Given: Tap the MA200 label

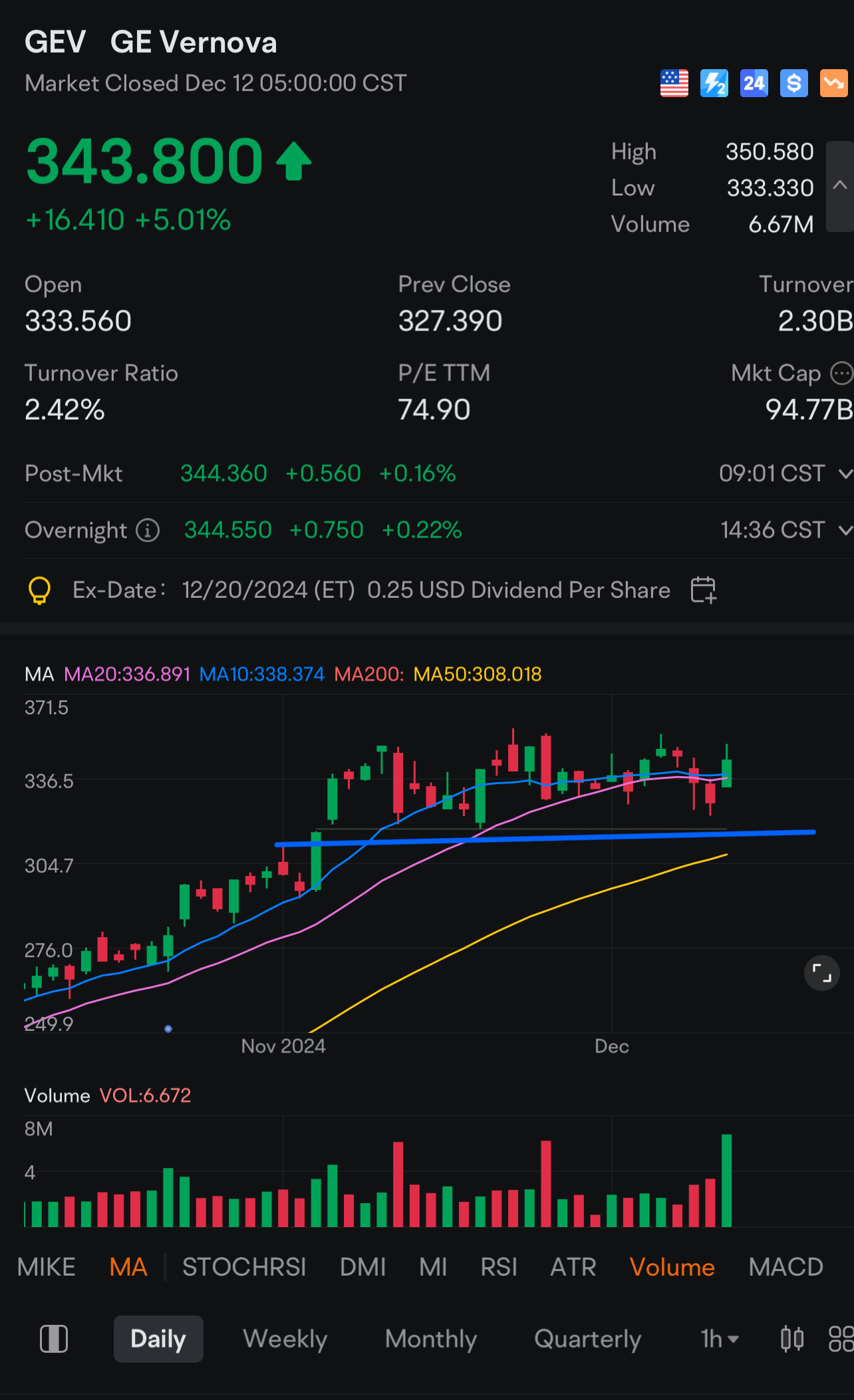Looking at the screenshot, I should click(369, 674).
